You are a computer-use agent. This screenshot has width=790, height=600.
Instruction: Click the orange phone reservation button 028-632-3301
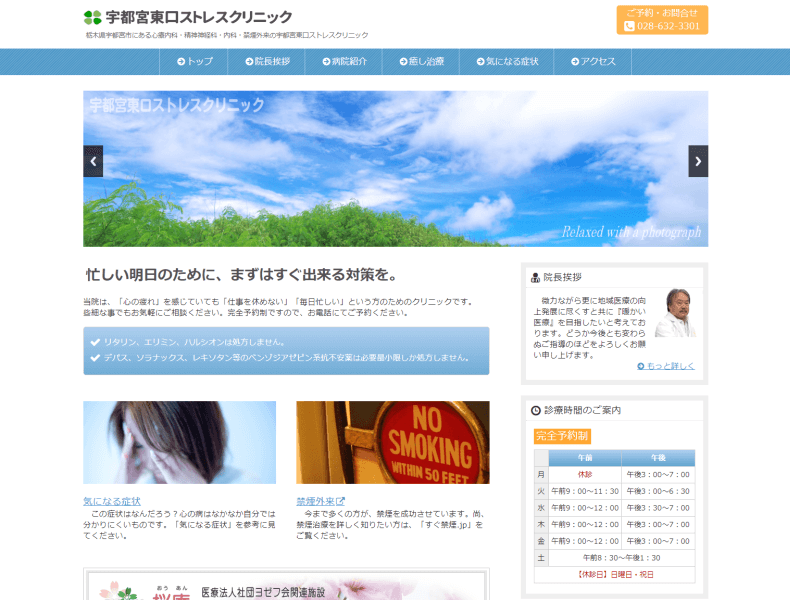(662, 20)
